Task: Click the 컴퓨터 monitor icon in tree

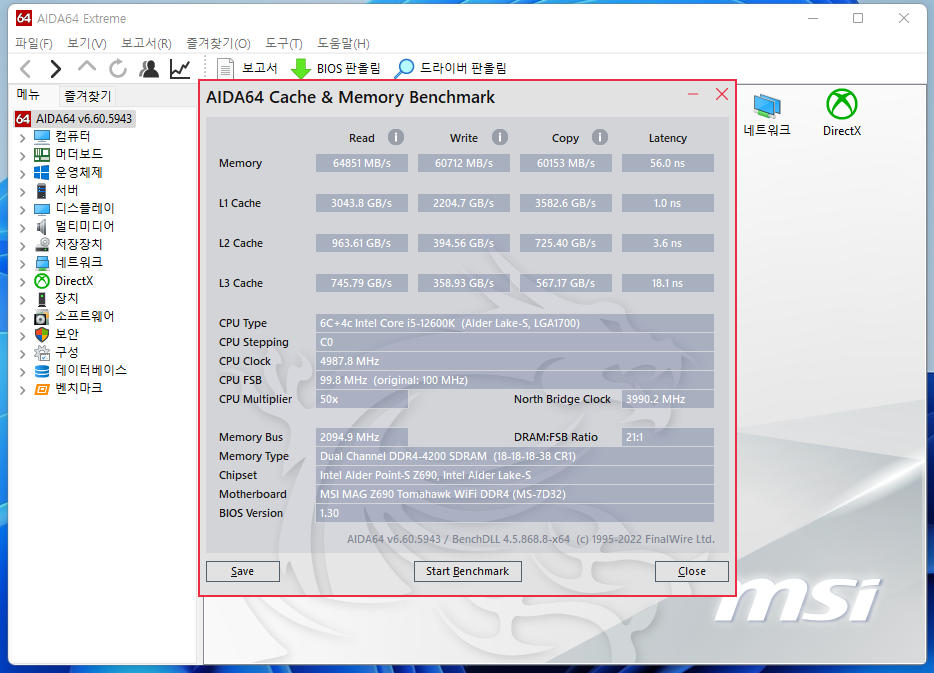Action: tap(42, 137)
